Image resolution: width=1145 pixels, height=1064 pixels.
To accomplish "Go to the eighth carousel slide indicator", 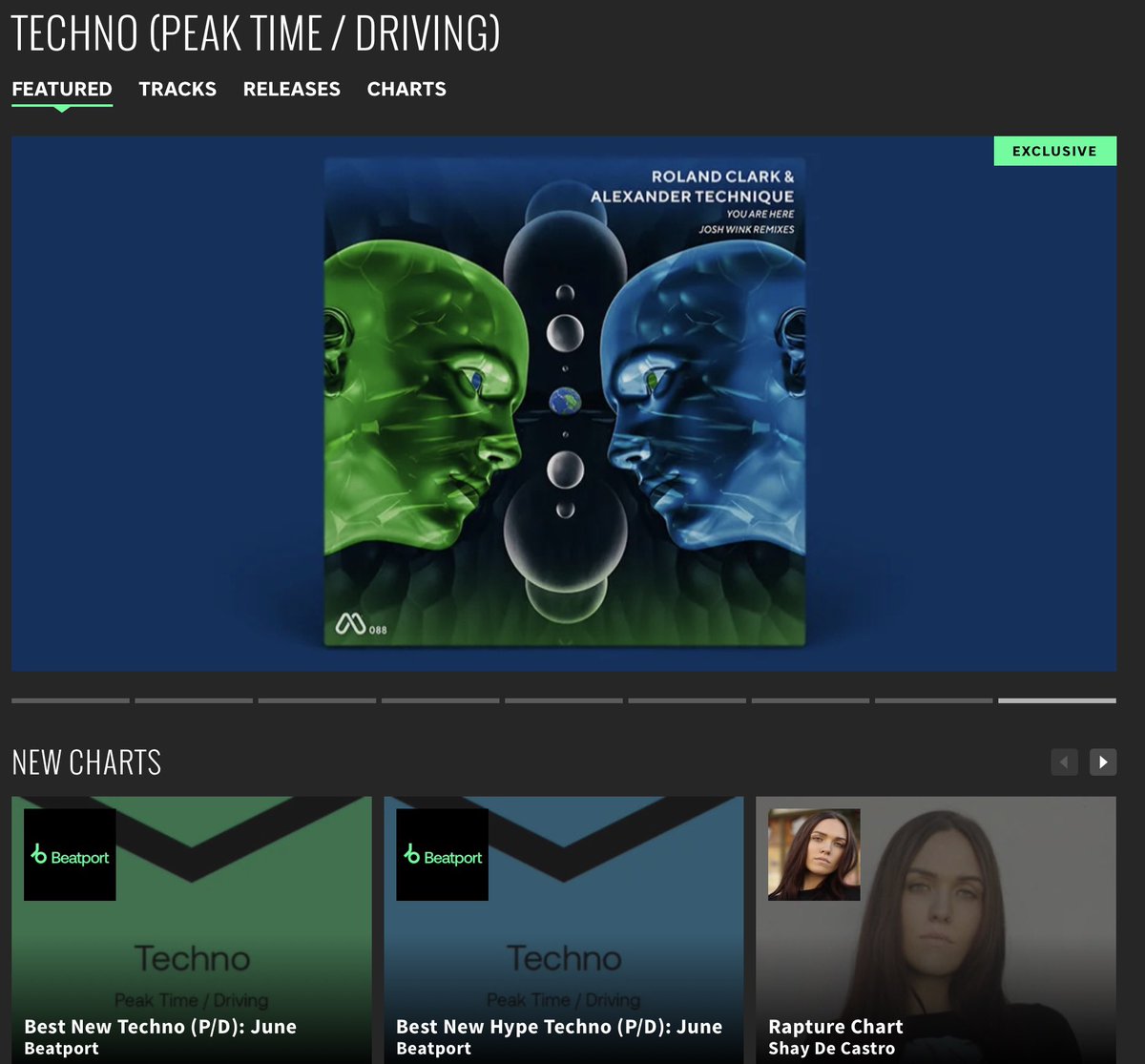I will [x=934, y=700].
